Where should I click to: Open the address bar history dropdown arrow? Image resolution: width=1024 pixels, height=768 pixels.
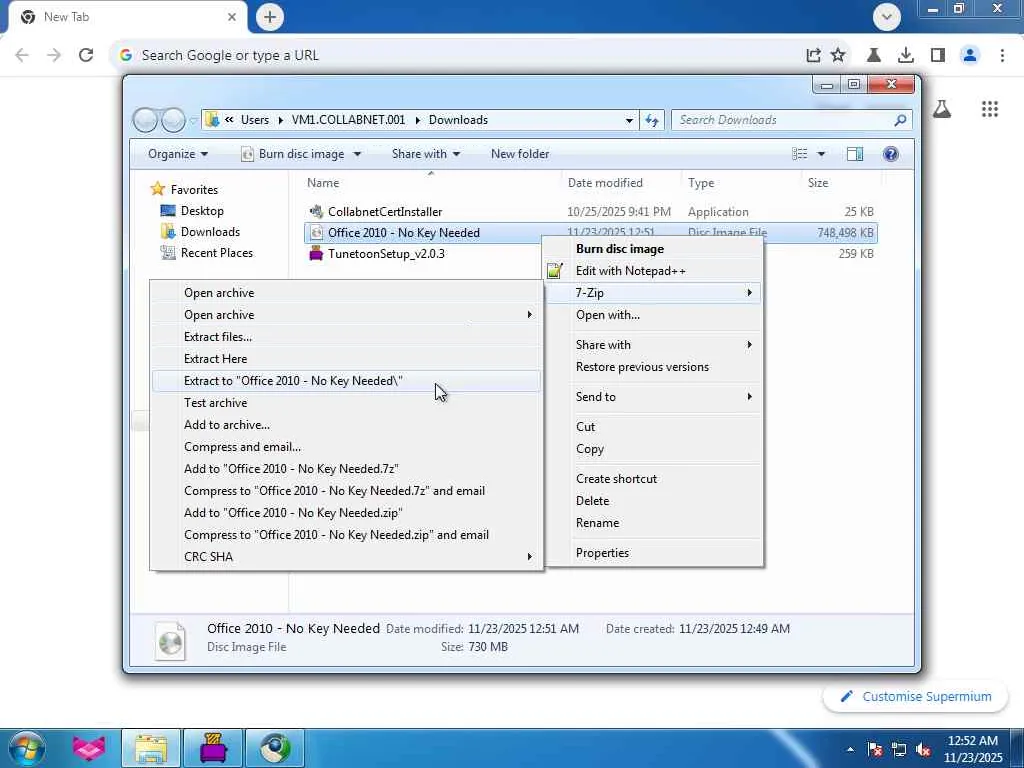[x=629, y=120]
